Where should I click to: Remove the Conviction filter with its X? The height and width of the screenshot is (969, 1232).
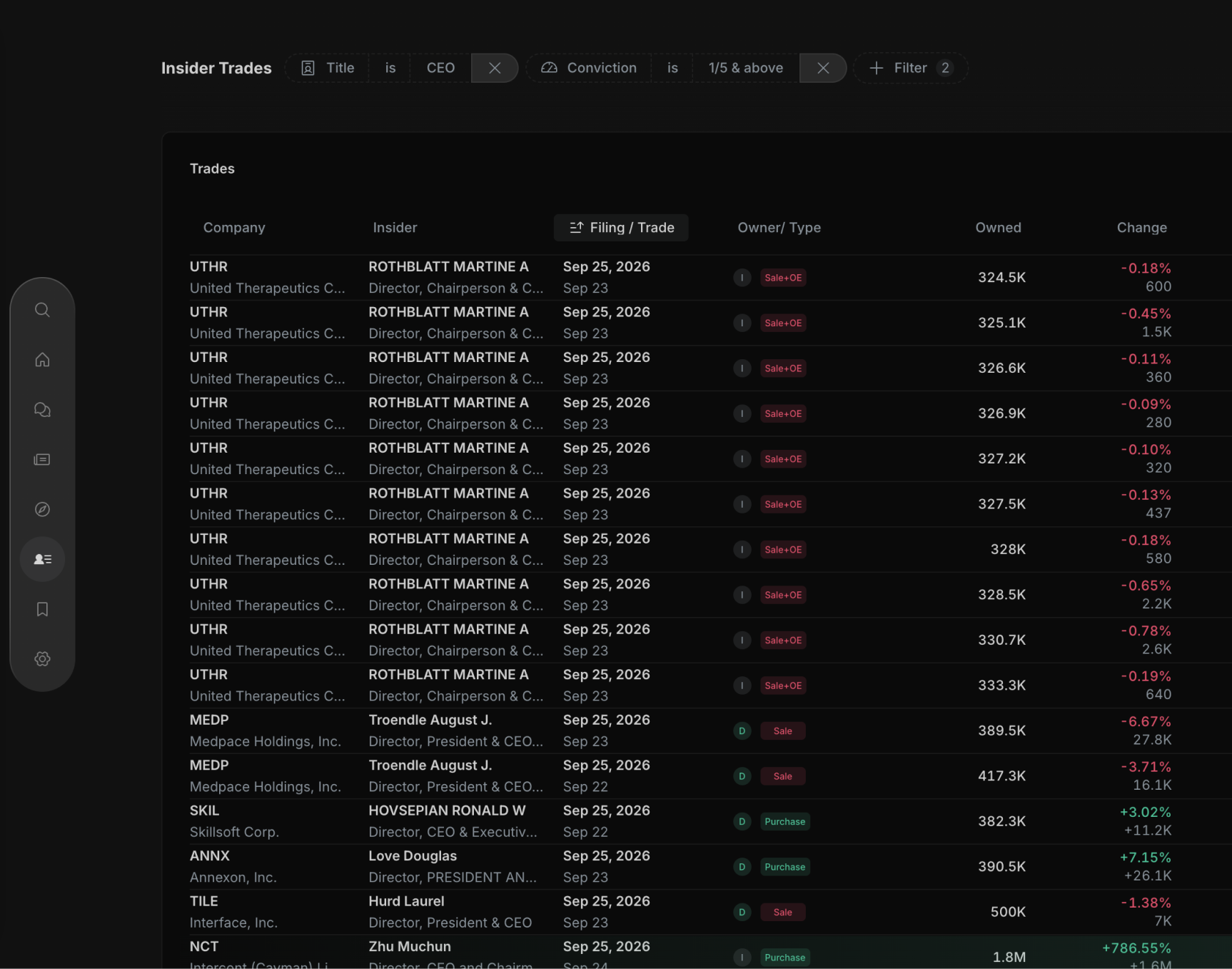click(823, 68)
